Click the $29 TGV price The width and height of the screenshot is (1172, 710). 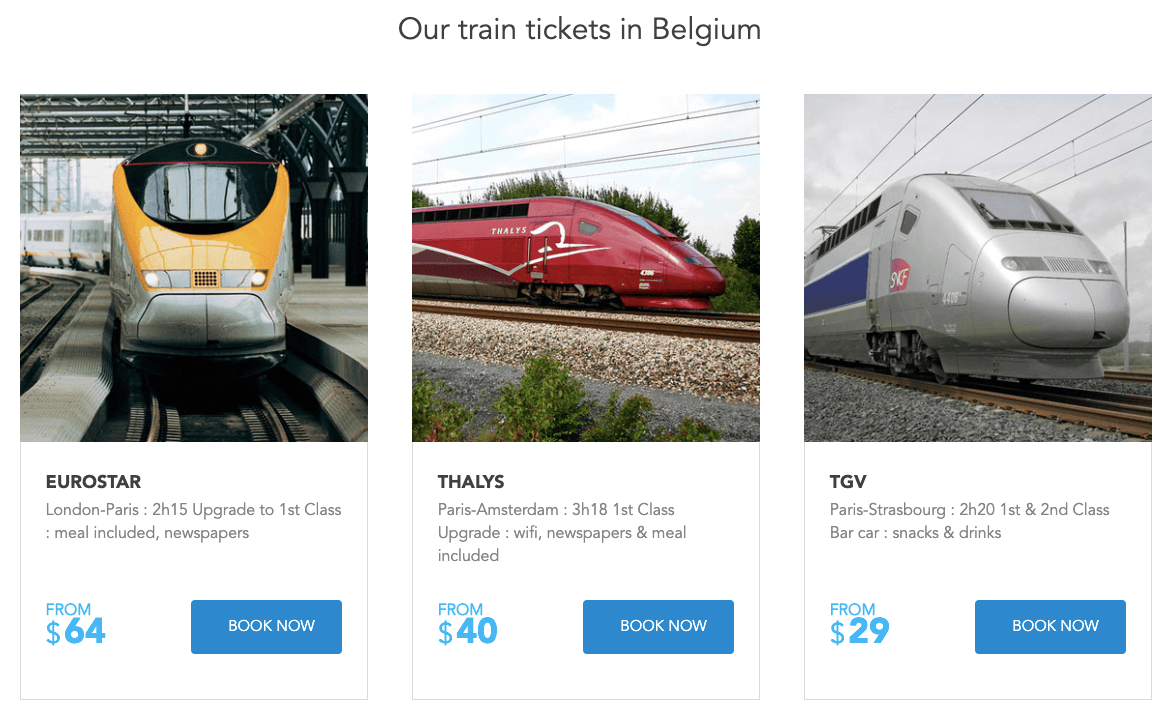click(x=860, y=632)
